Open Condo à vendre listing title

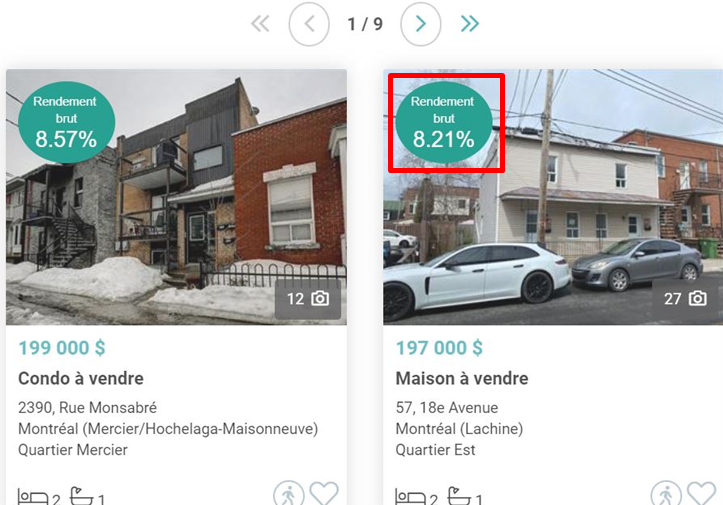81,378
